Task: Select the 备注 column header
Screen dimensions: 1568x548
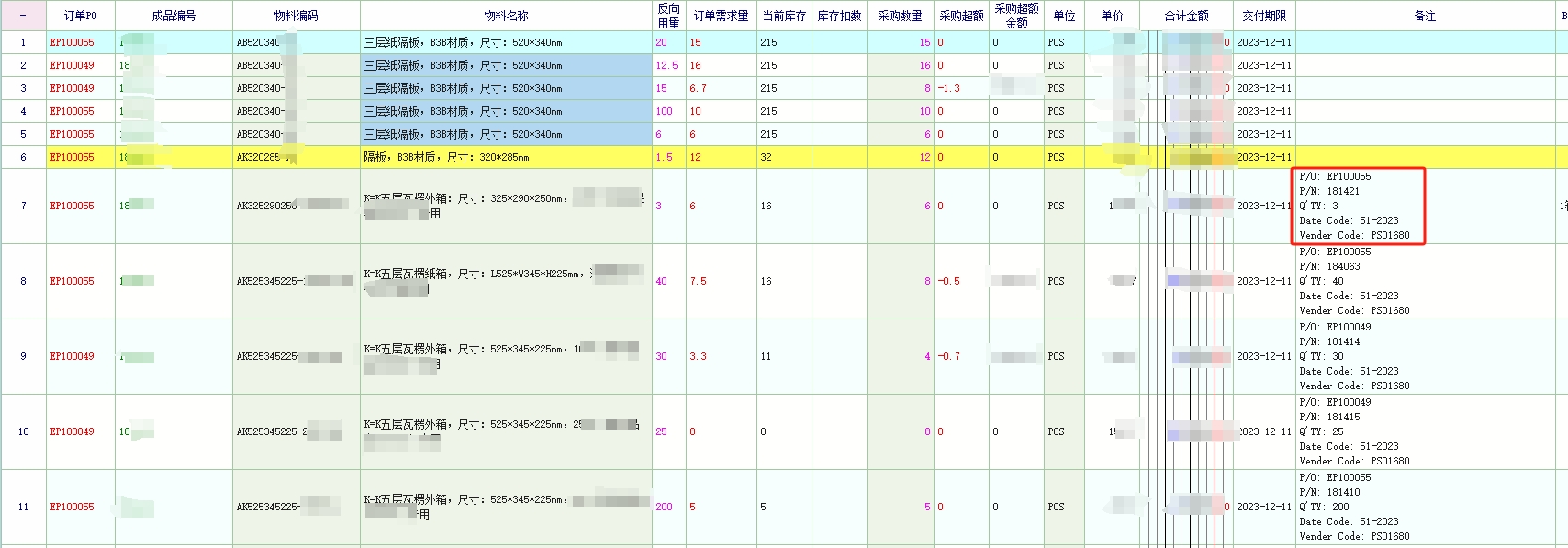Action: tap(1425, 16)
